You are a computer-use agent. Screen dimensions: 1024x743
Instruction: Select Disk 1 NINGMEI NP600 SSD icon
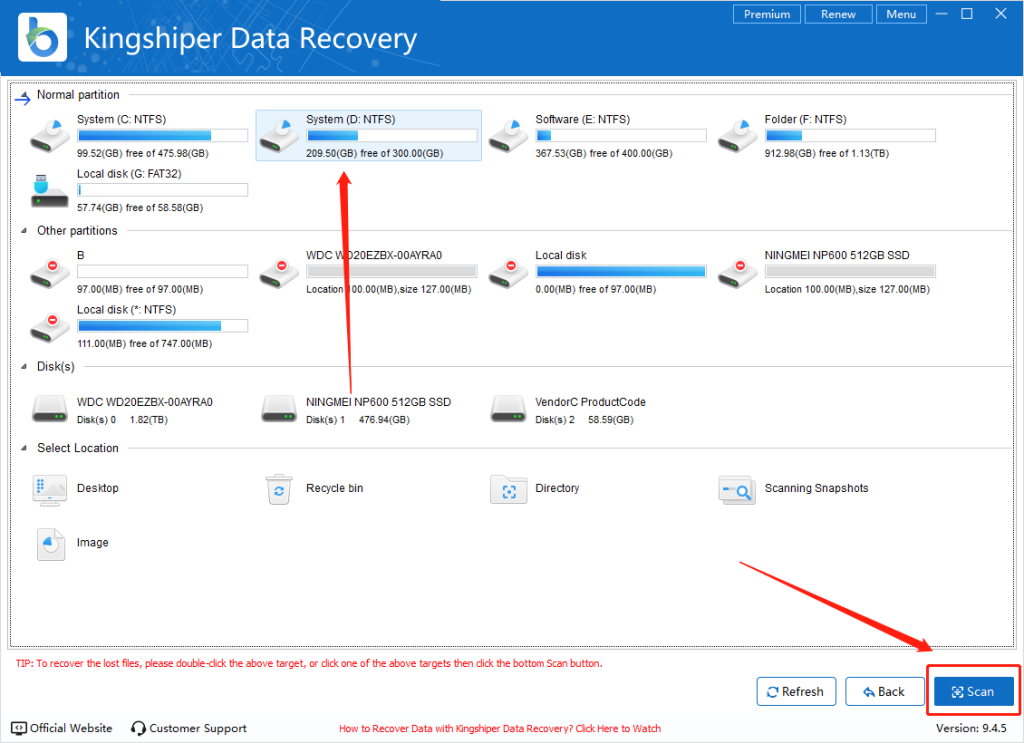tap(279, 409)
